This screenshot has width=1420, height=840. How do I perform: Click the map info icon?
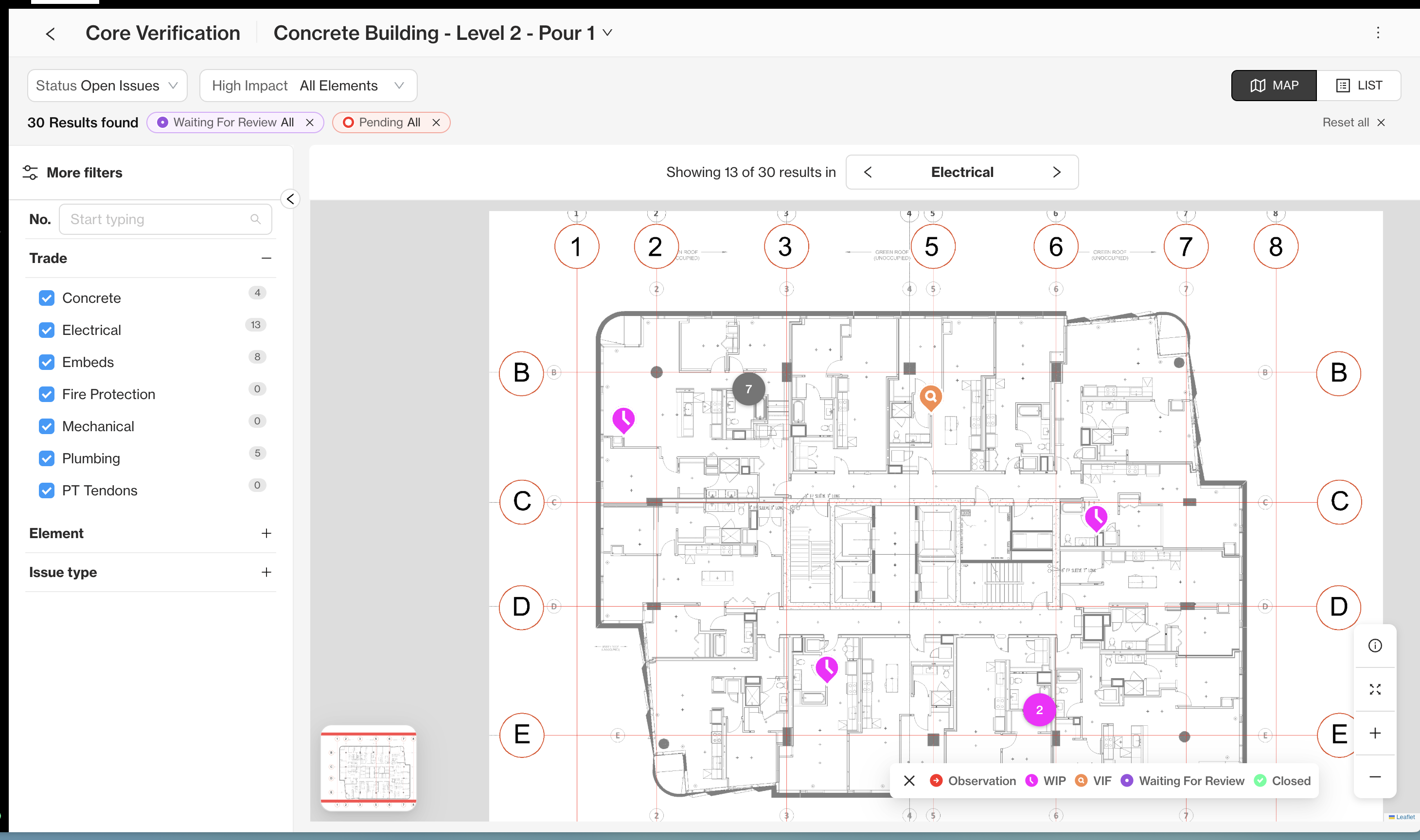click(1375, 645)
